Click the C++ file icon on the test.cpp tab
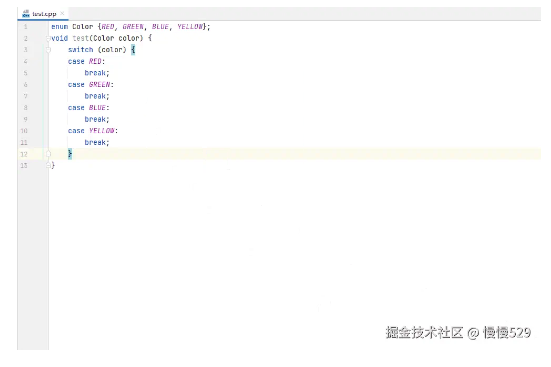This screenshot has width=551, height=367. coord(26,14)
